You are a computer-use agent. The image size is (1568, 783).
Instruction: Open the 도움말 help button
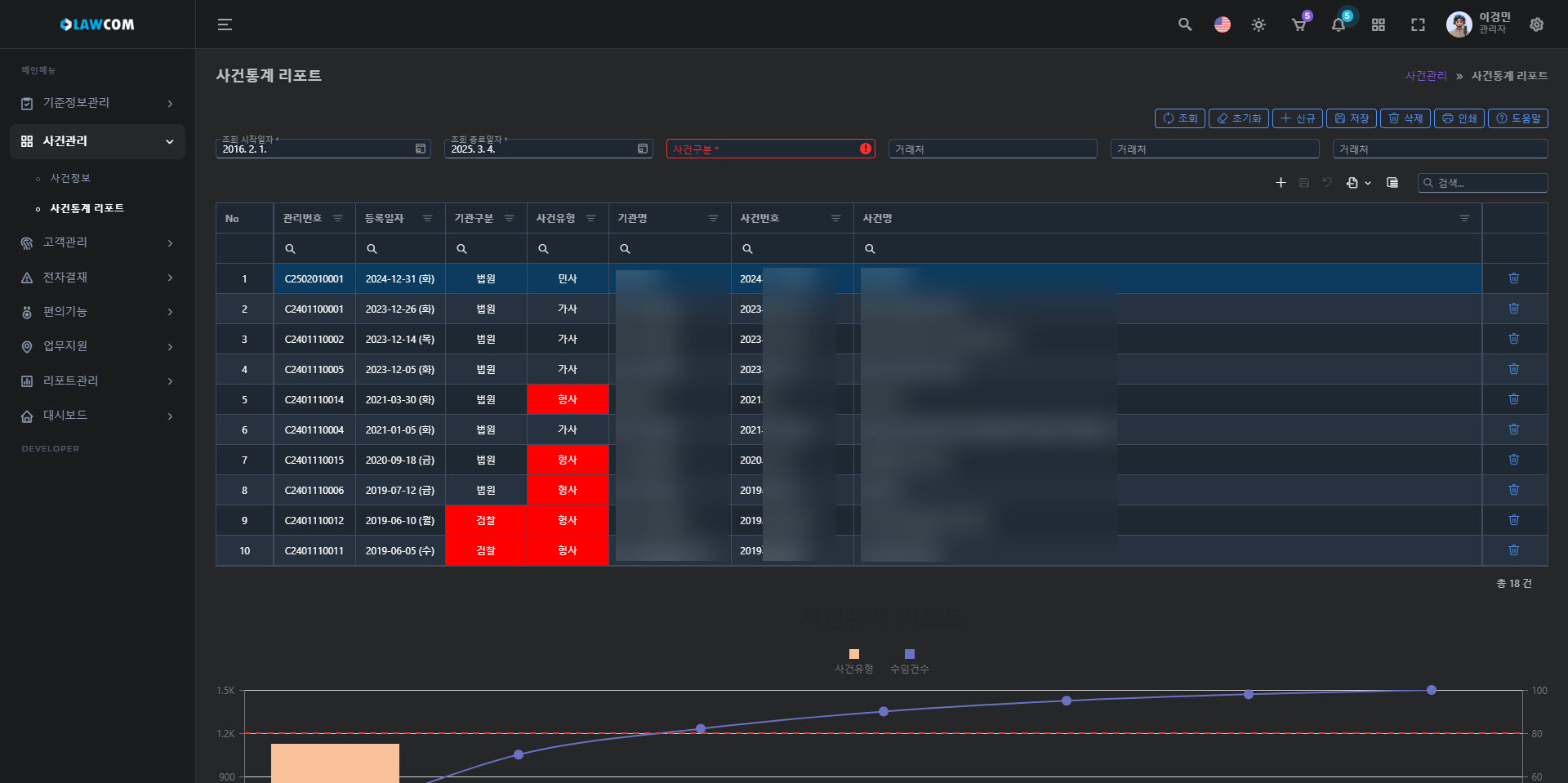click(1518, 118)
